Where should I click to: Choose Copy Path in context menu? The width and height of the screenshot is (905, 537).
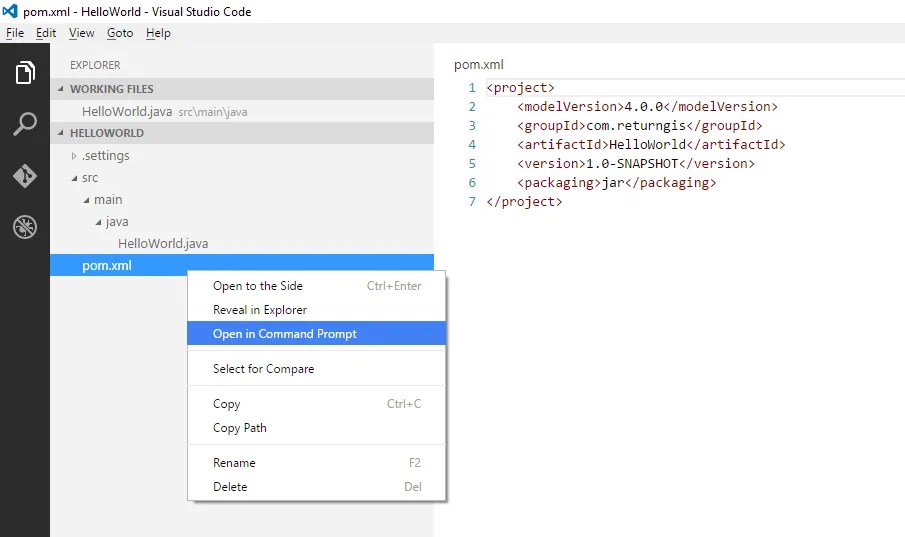point(316,428)
